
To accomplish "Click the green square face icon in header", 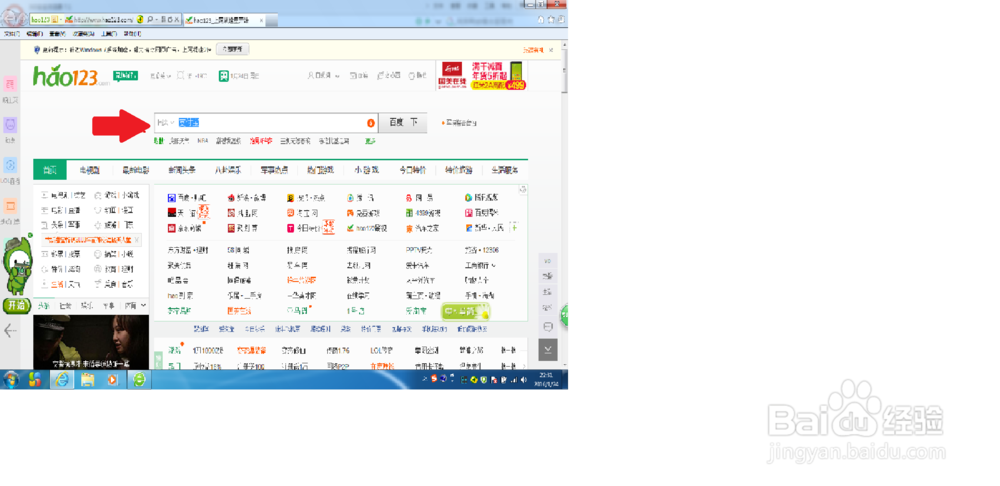I will 224,76.
